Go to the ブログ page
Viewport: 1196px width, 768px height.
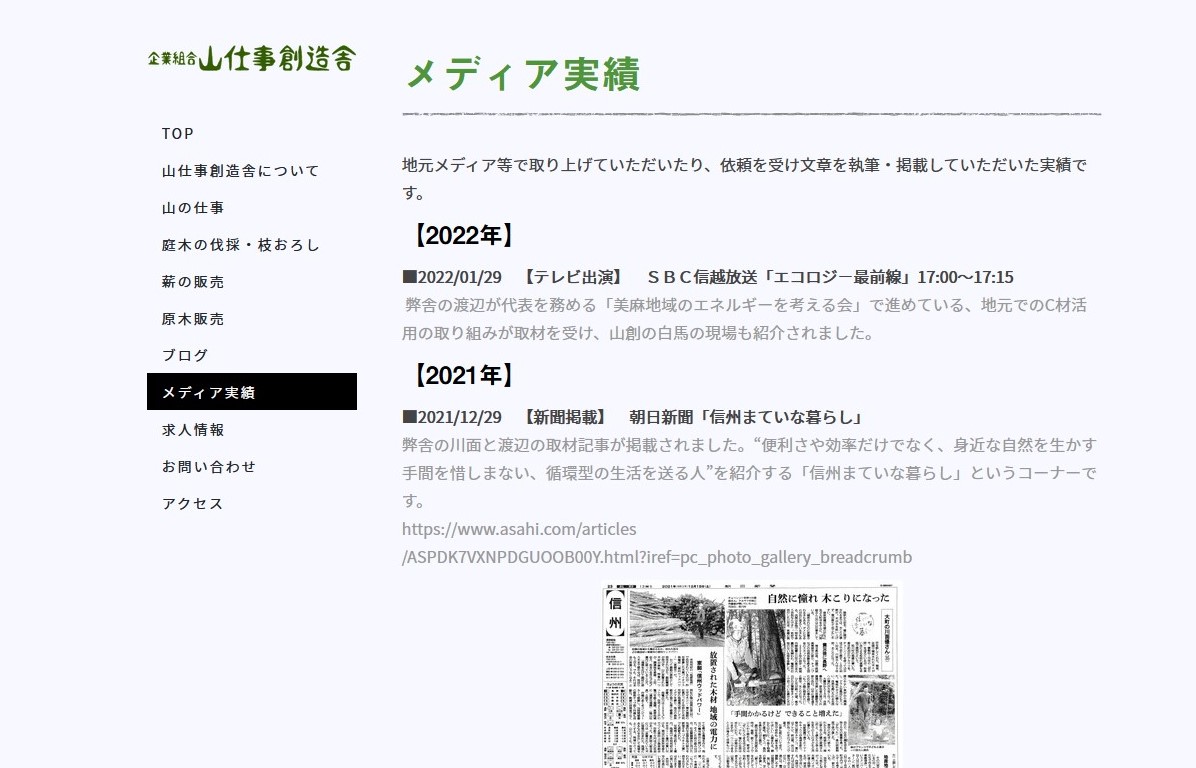point(185,355)
